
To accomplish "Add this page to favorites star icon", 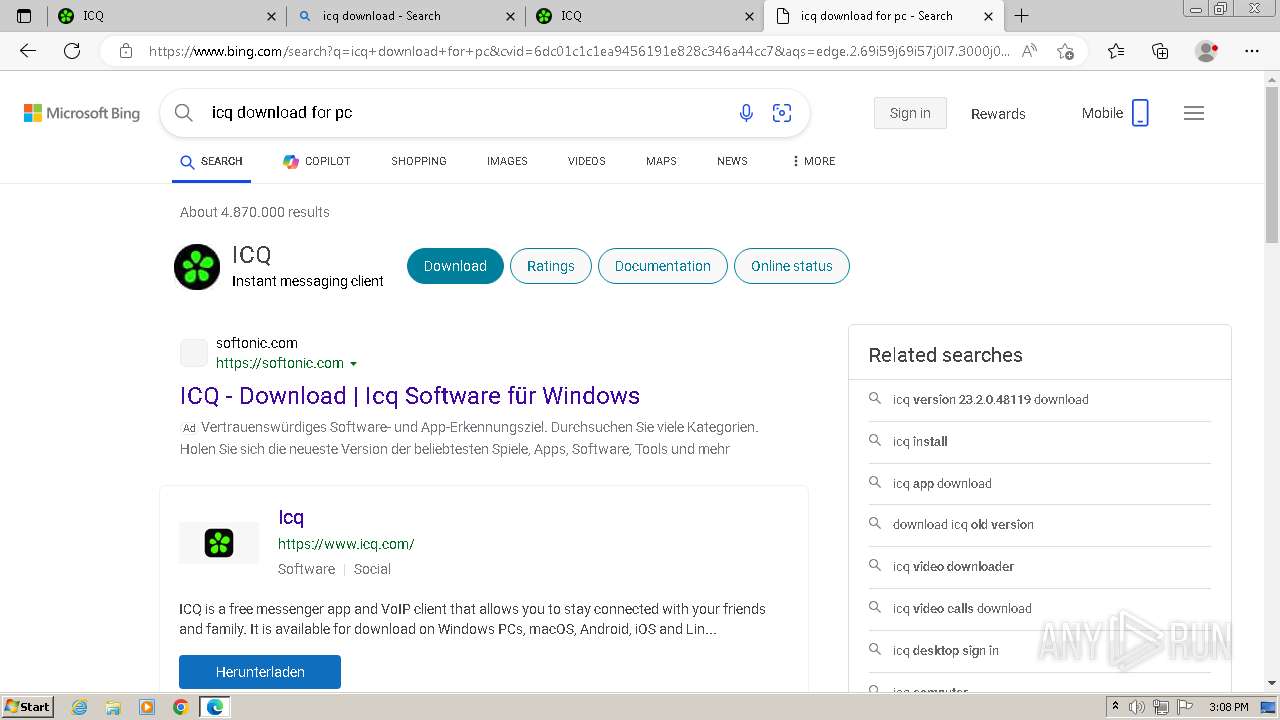I will click(1065, 51).
